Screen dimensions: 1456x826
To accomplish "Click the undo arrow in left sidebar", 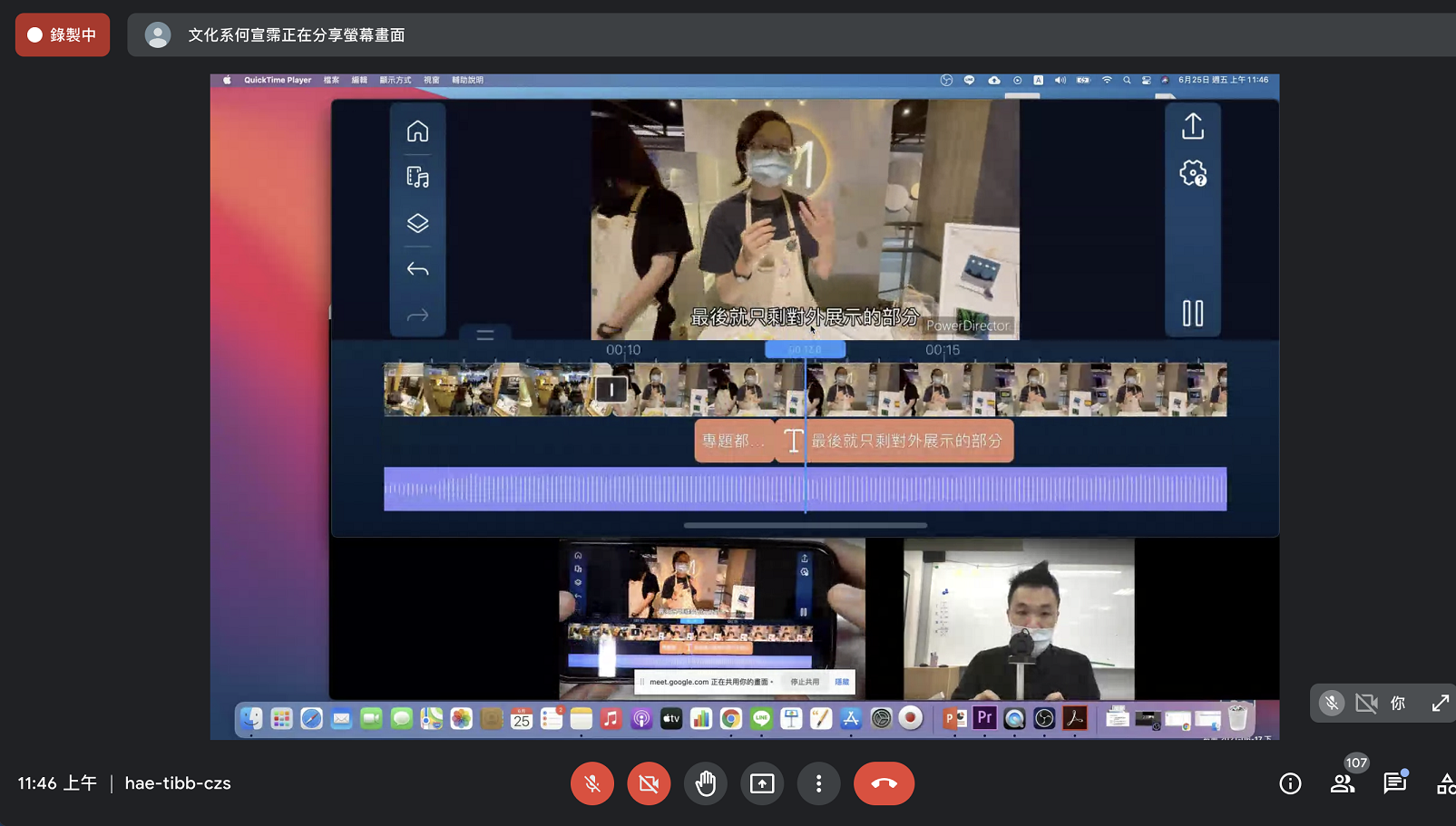I will [x=417, y=269].
